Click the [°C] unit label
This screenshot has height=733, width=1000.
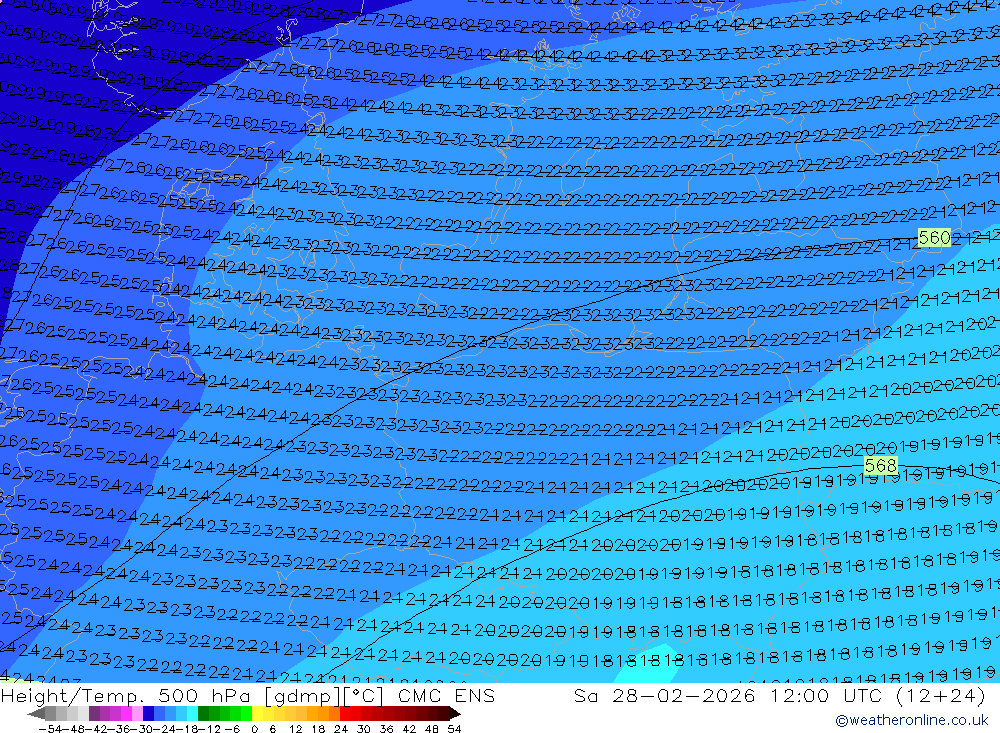pos(362,695)
